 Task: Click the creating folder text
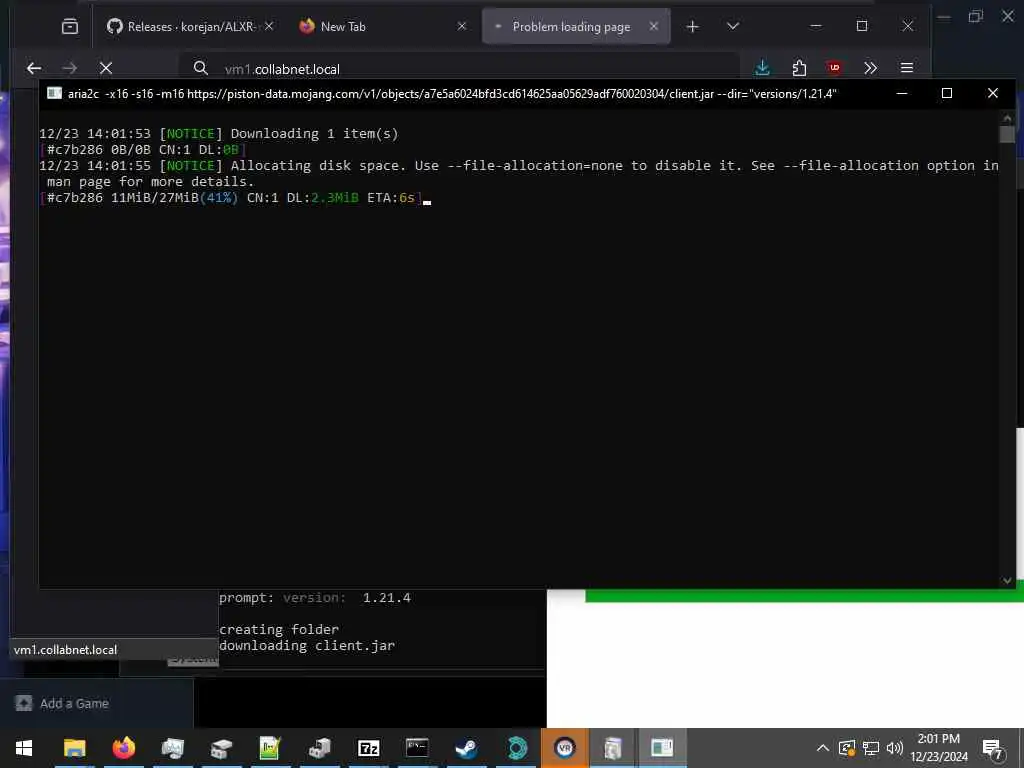tap(279, 630)
